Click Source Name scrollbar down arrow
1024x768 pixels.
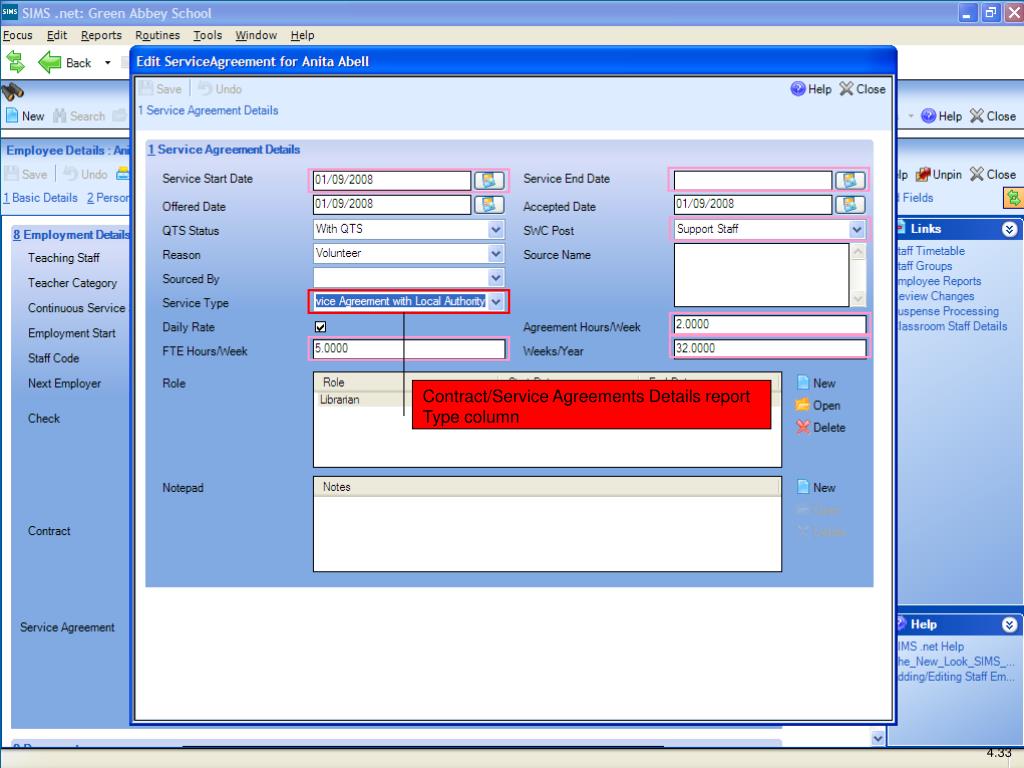click(858, 298)
